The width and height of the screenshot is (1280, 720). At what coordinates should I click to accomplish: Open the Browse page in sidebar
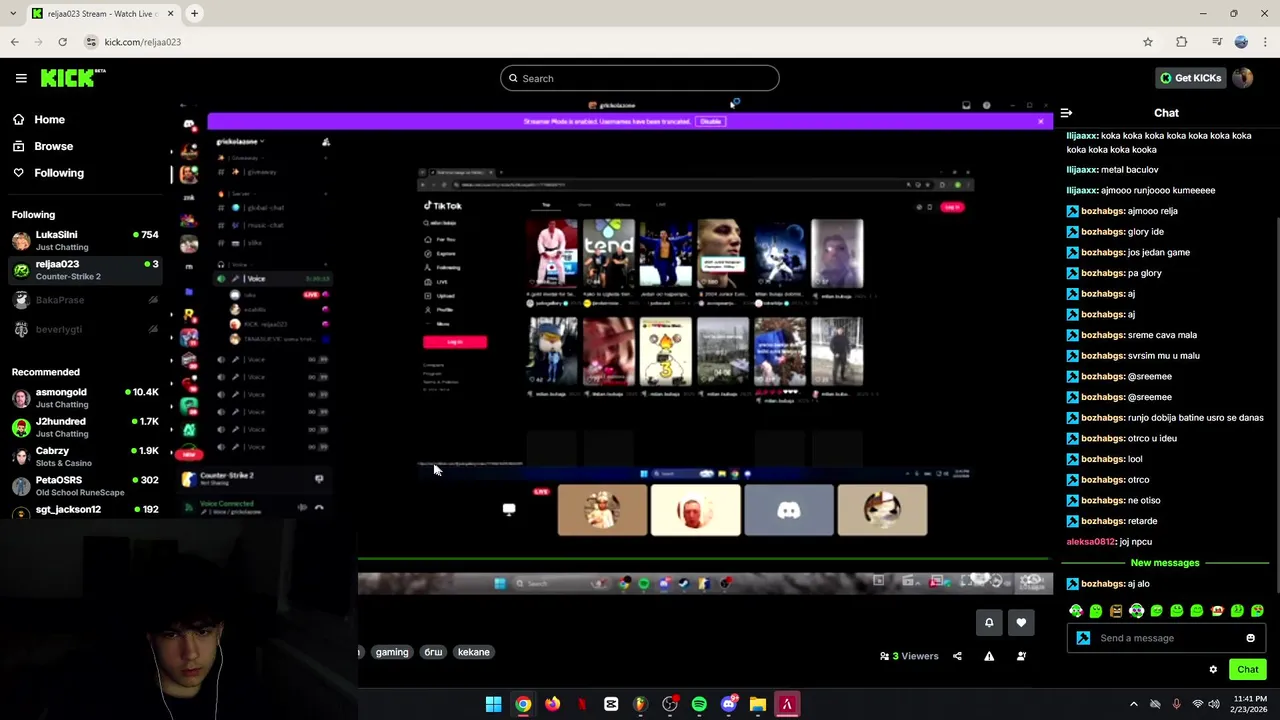[53, 146]
